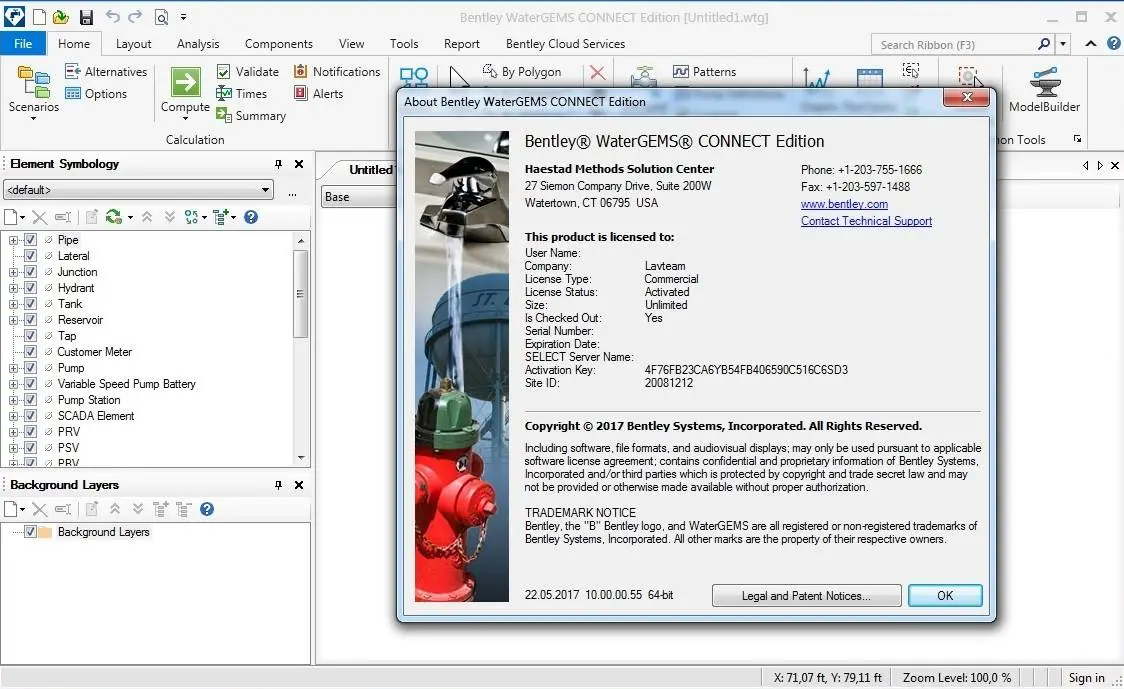Toggle the Background Layers folder checkbox
Viewport: 1124px width, 689px height.
coord(30,532)
